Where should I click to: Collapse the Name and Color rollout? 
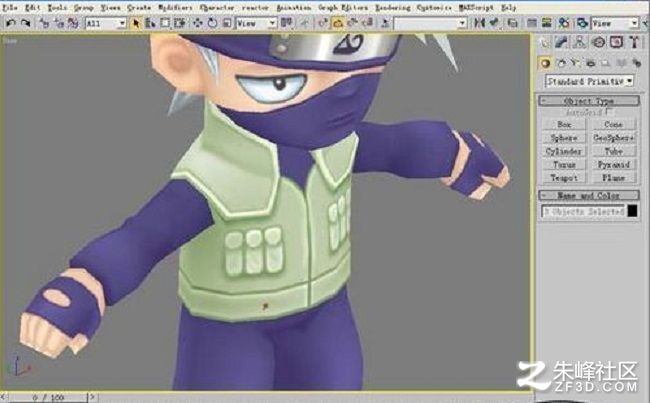point(589,195)
